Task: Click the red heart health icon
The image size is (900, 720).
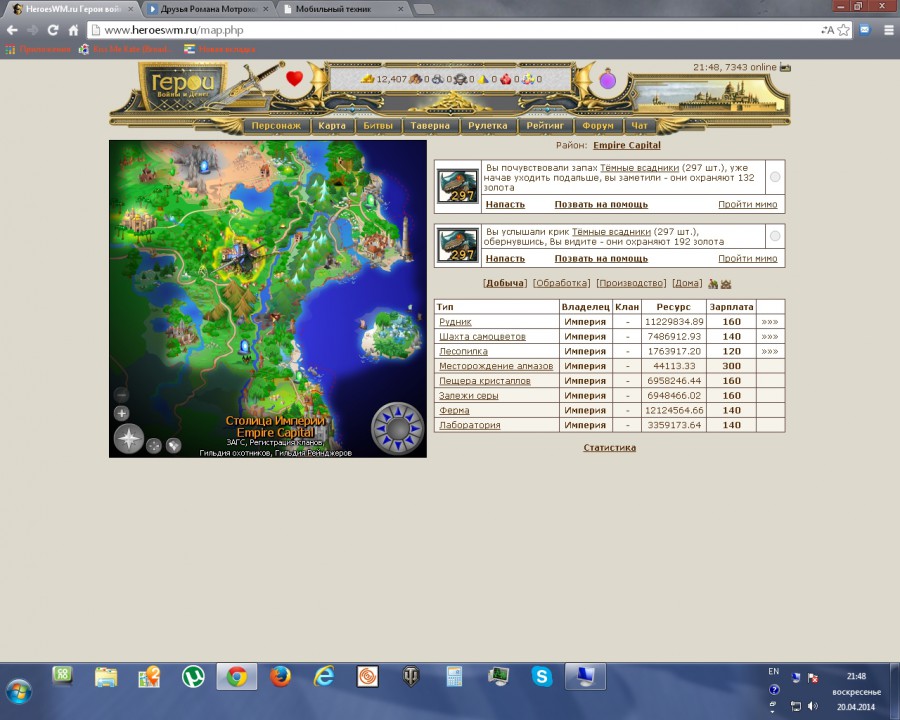Action: [x=294, y=78]
